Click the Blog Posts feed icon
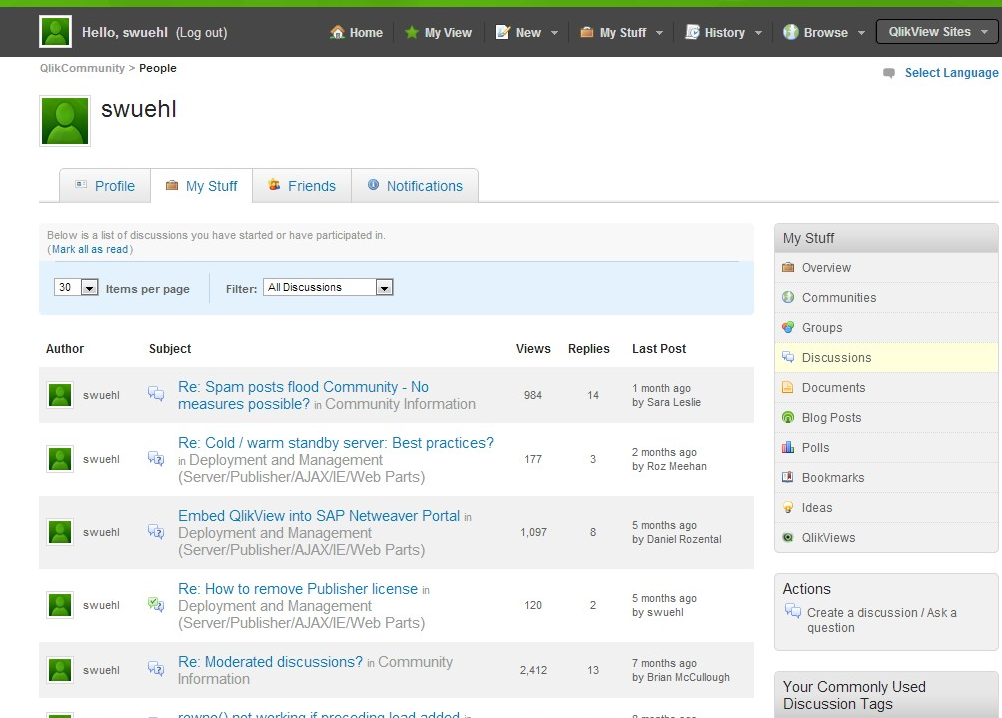Viewport: 1002px width, 718px height. [x=788, y=417]
